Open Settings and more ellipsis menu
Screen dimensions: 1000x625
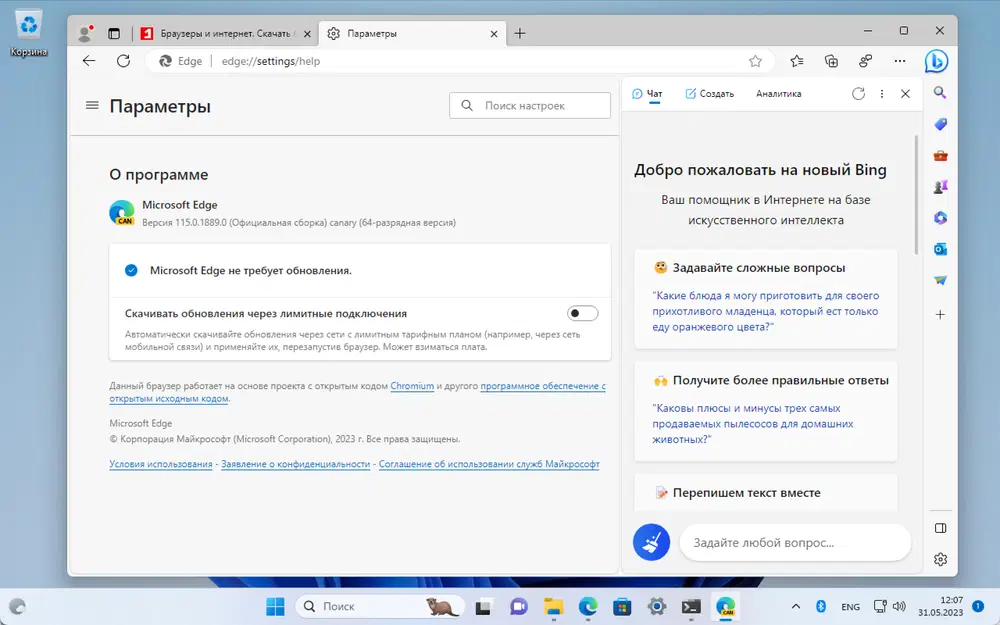(900, 61)
